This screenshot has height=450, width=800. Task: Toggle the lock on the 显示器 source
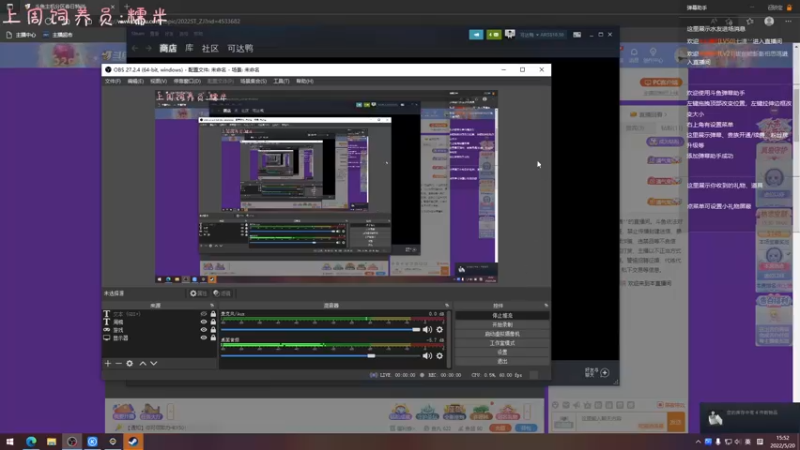coord(213,338)
